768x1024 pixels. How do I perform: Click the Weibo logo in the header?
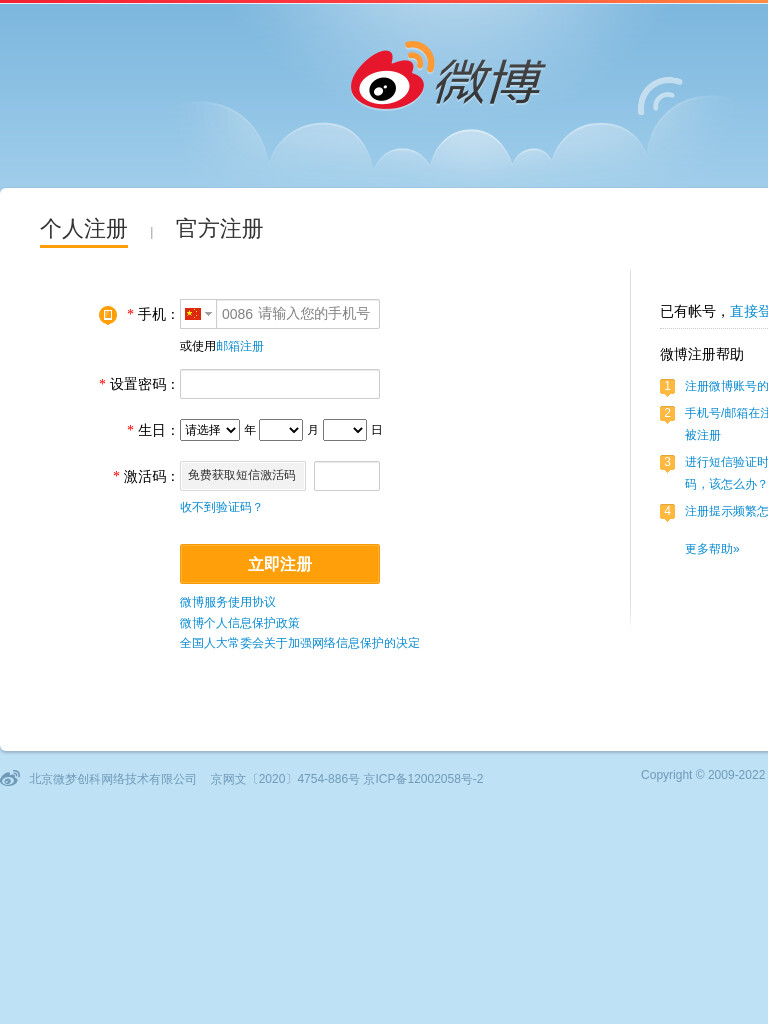pos(447,75)
